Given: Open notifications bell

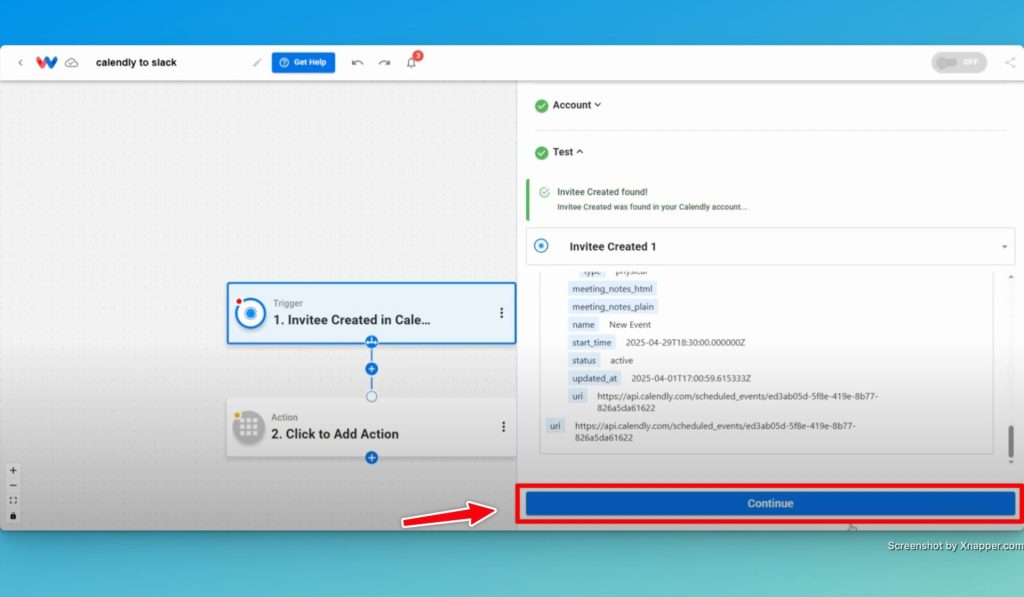Looking at the screenshot, I should click(411, 63).
